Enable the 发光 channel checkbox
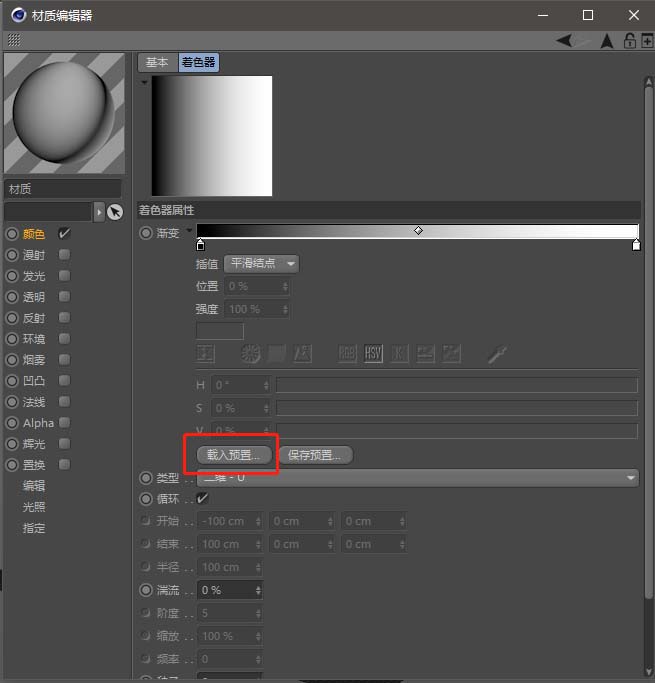The width and height of the screenshot is (655, 683). pos(64,275)
